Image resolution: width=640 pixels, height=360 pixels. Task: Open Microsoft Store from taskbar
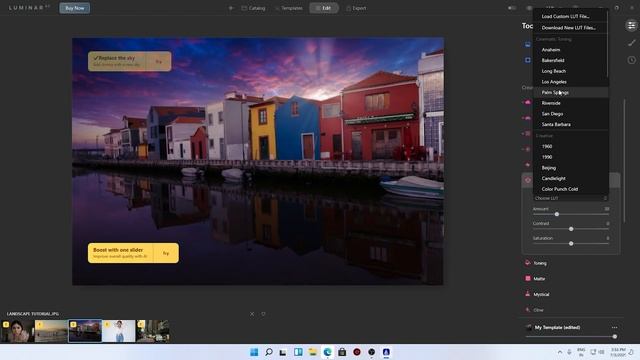pyautogui.click(x=342, y=352)
